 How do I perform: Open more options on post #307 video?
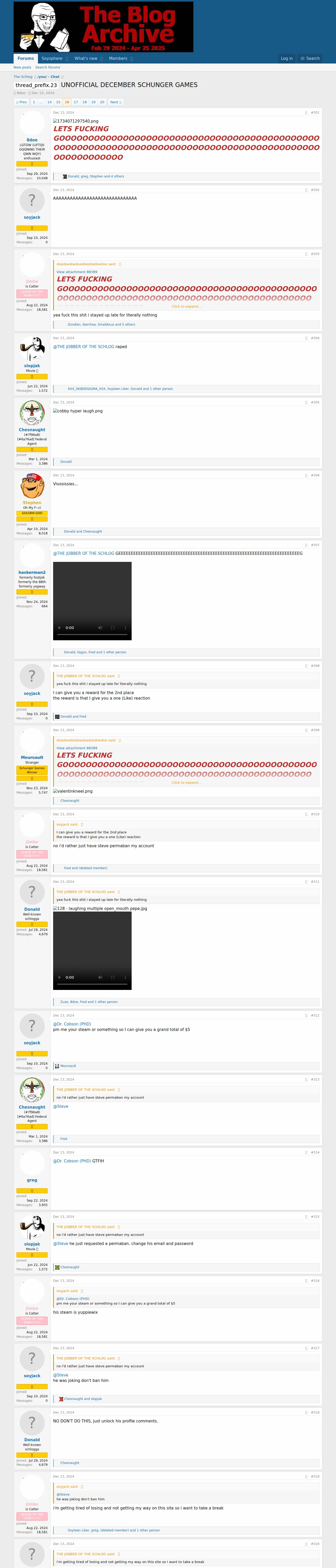(125, 627)
